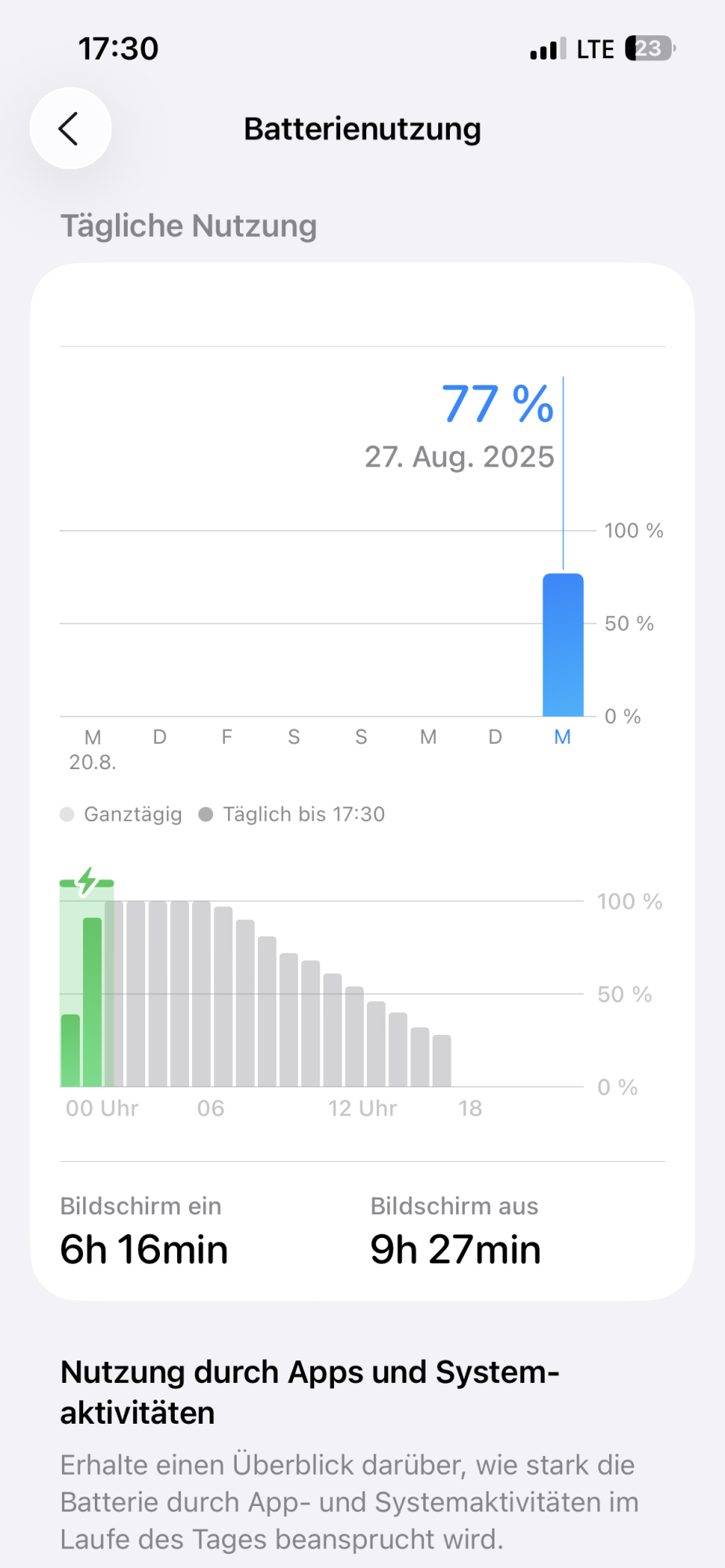Image resolution: width=725 pixels, height=1568 pixels.
Task: Tap the battery level indicator in status bar
Action: click(650, 49)
